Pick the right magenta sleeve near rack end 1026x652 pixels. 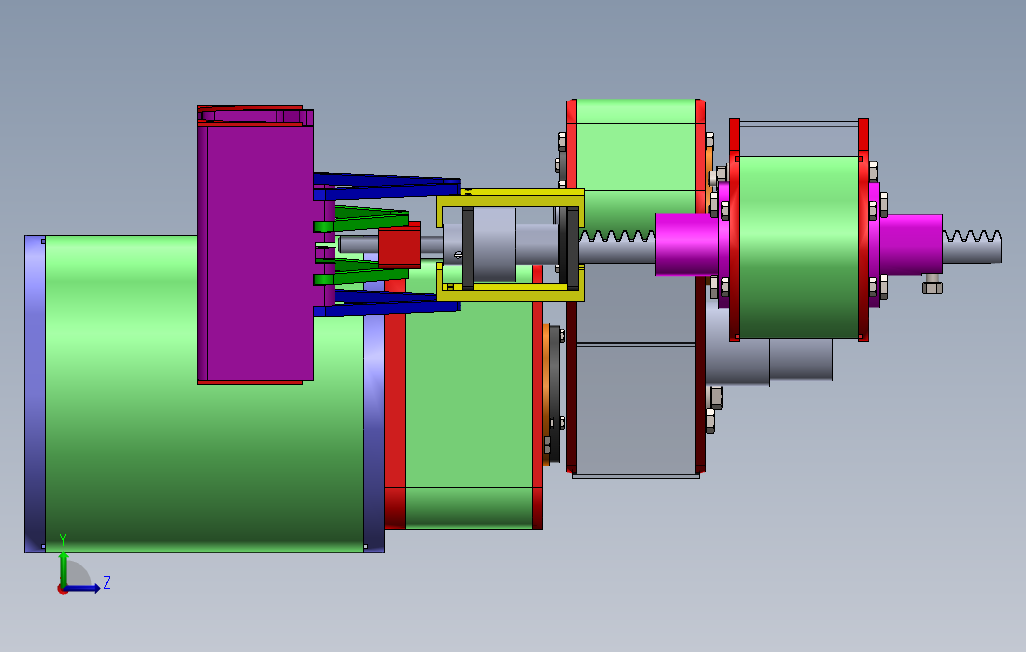pyautogui.click(x=911, y=244)
